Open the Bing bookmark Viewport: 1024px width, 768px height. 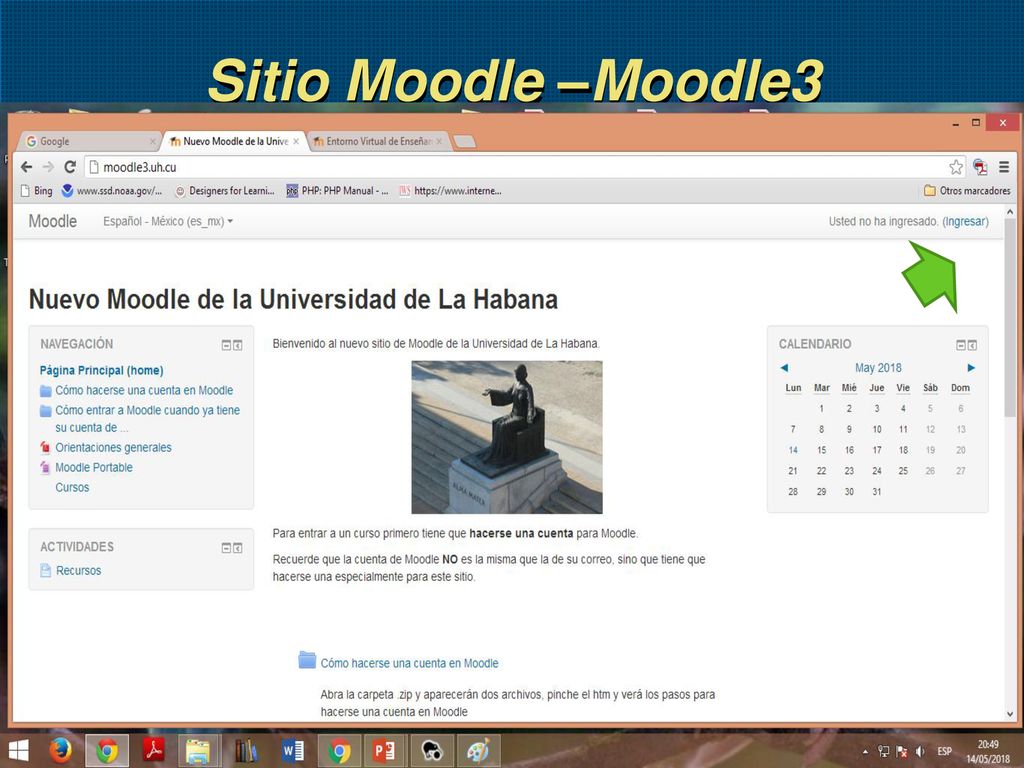coord(37,191)
